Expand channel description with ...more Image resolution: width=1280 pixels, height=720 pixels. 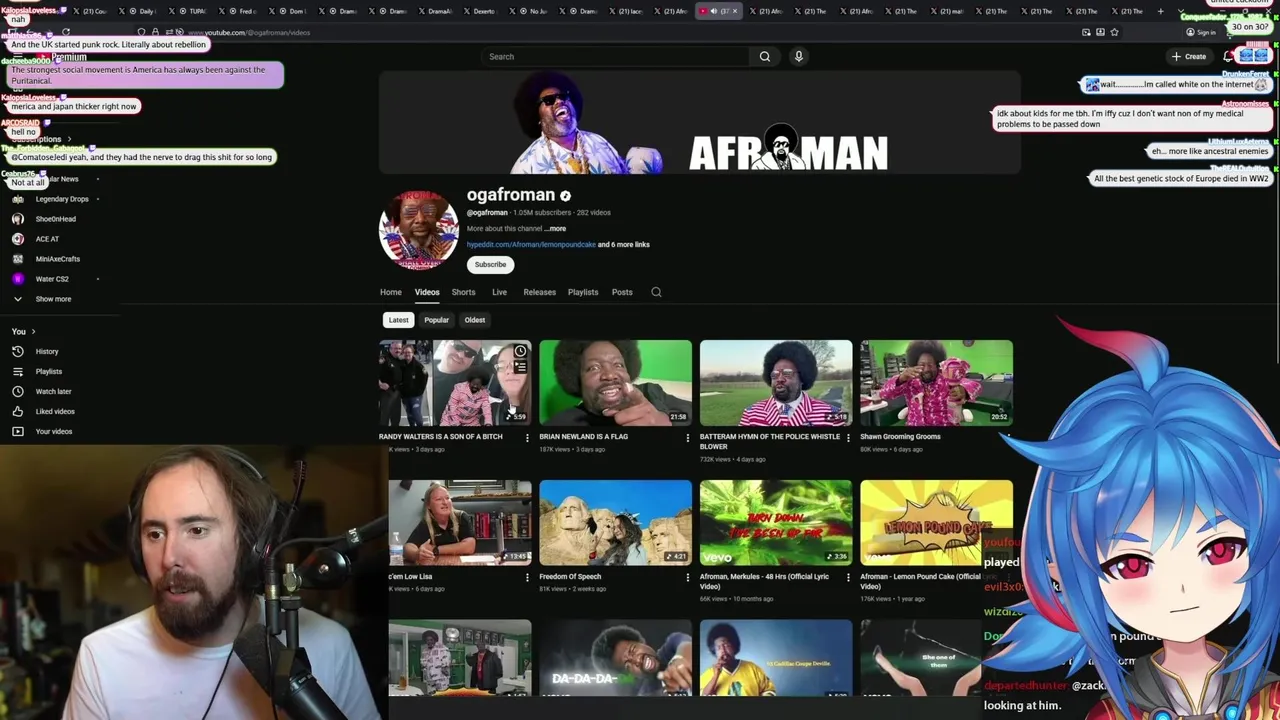555,229
